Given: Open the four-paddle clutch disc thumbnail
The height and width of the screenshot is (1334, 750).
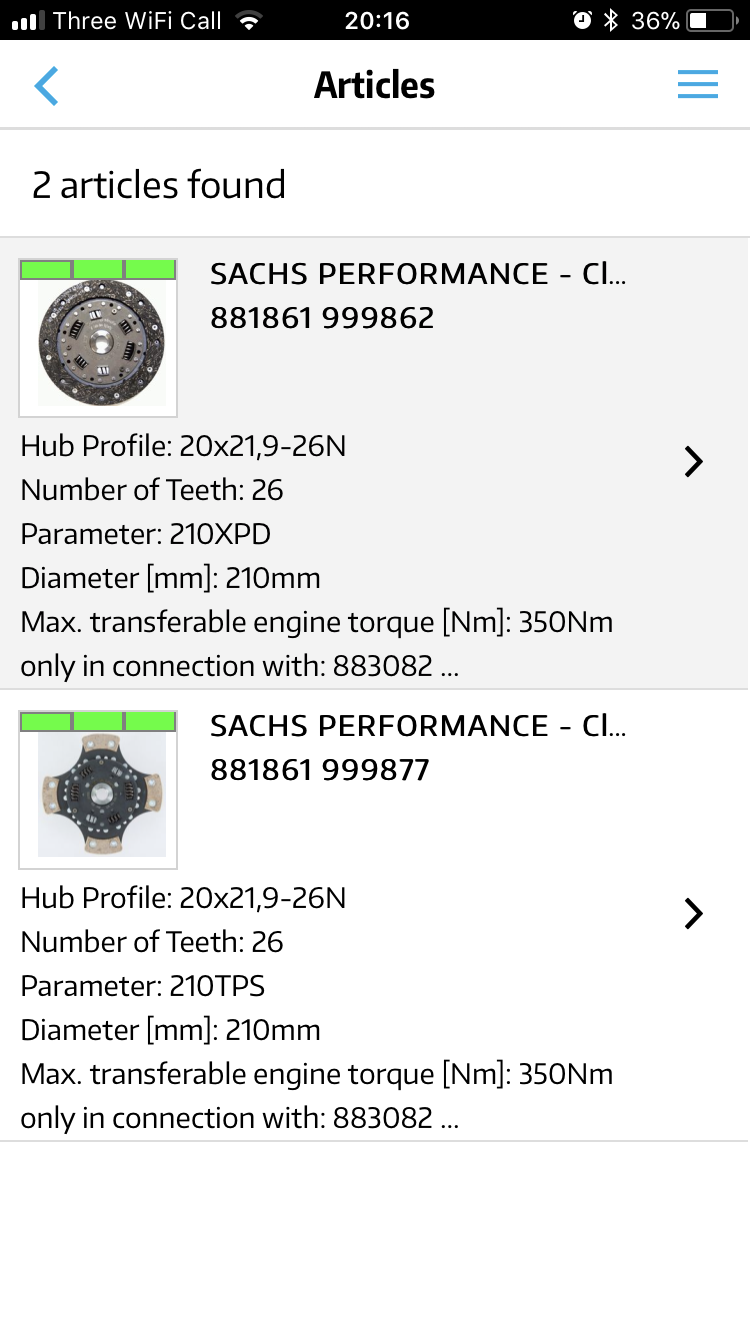Looking at the screenshot, I should (98, 796).
